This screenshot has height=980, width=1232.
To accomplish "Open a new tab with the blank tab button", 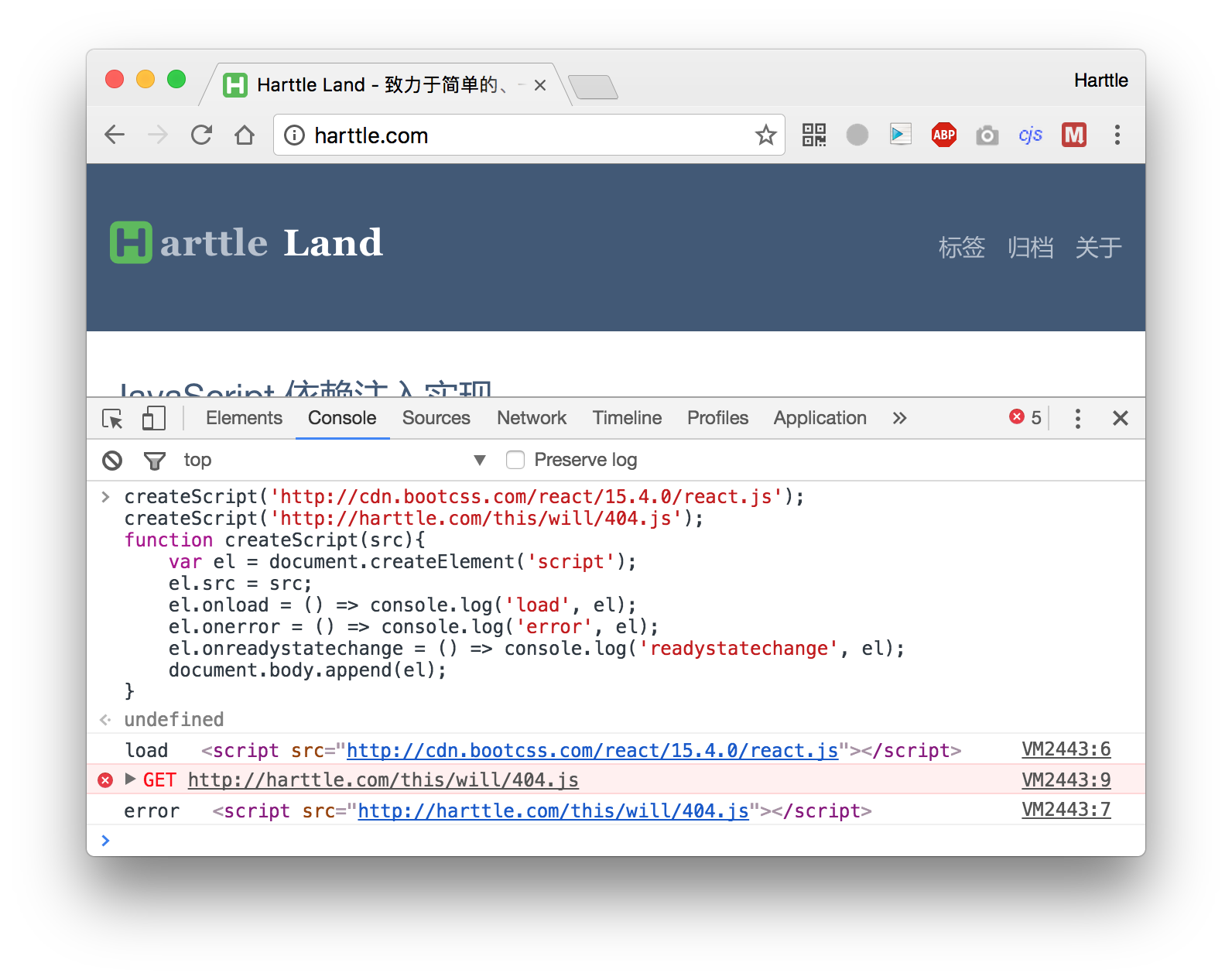I will coord(593,87).
